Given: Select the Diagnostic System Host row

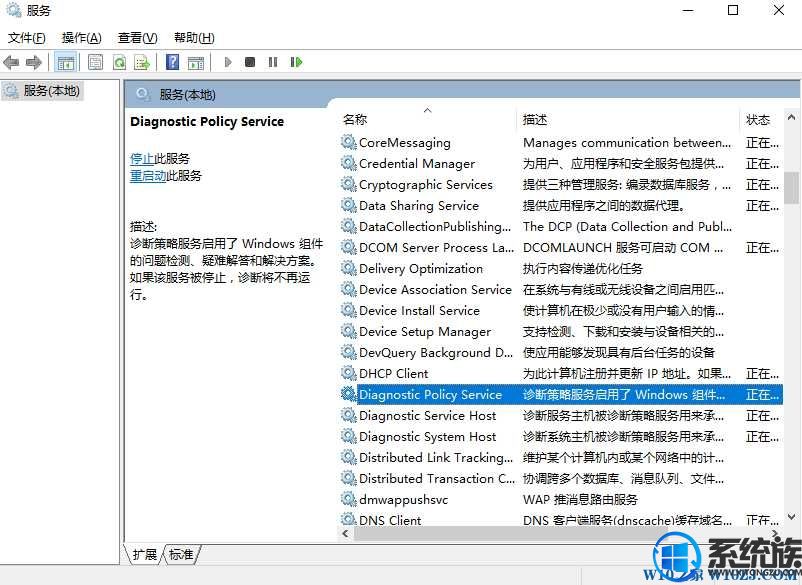Looking at the screenshot, I should pyautogui.click(x=561, y=436).
